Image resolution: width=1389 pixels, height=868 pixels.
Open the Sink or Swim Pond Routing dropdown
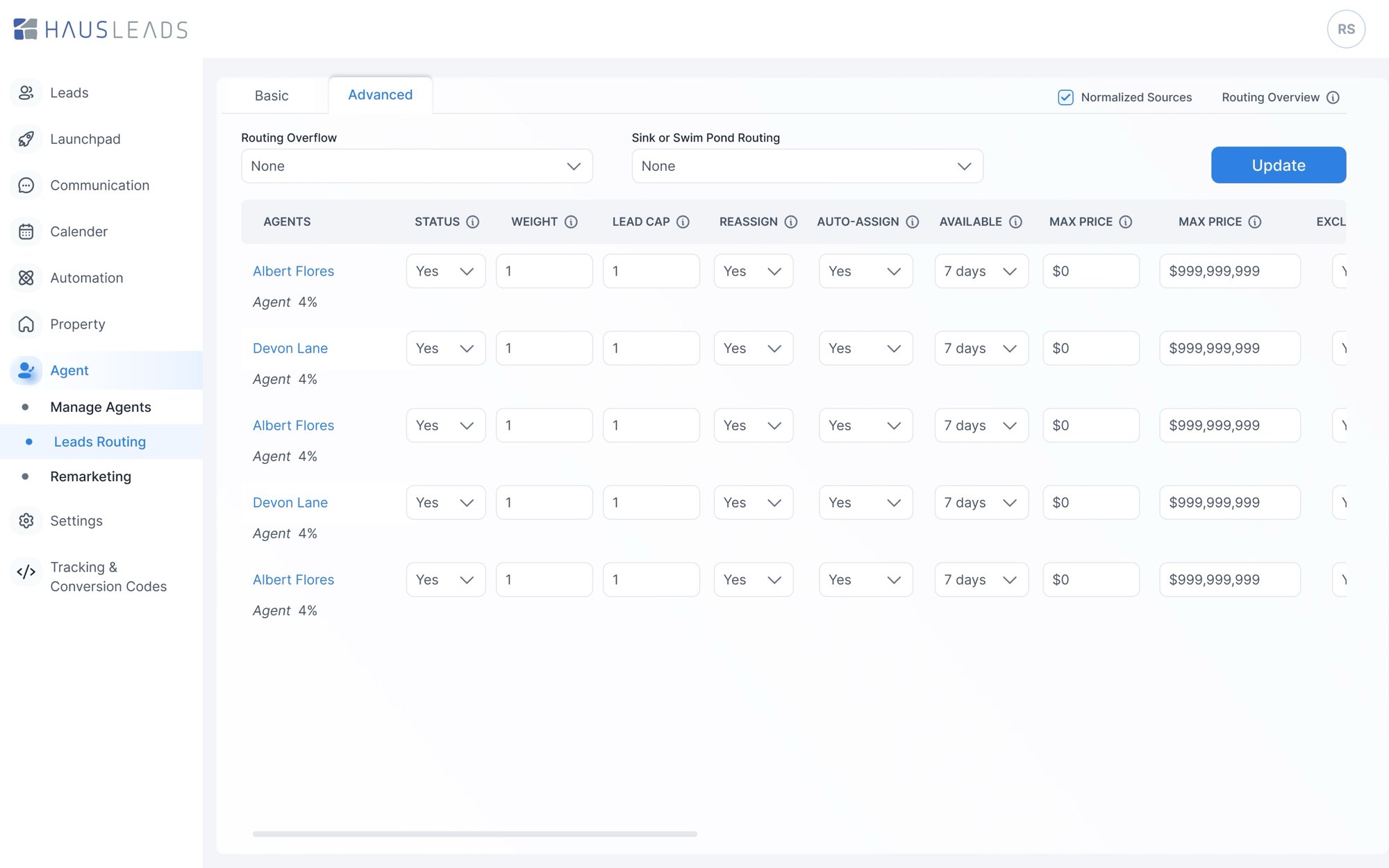807,166
